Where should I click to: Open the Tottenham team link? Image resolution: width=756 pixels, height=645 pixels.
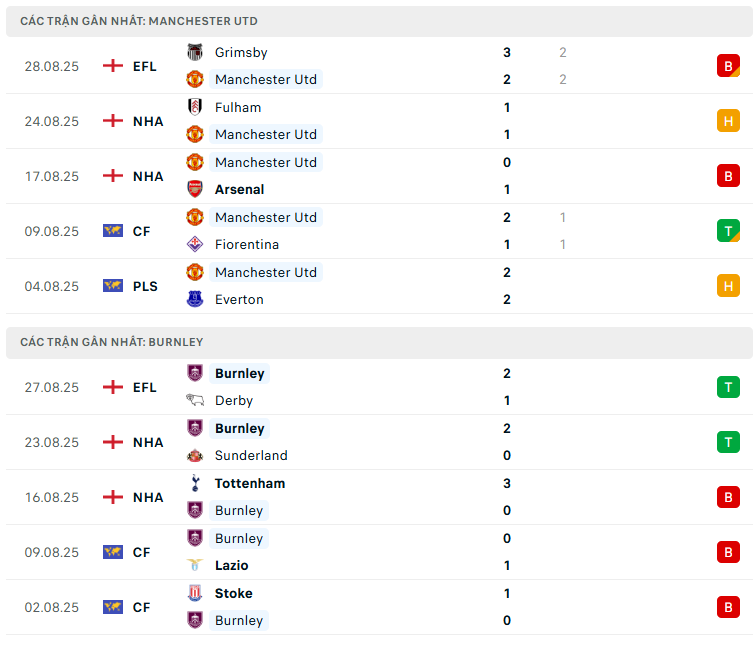tap(250, 484)
